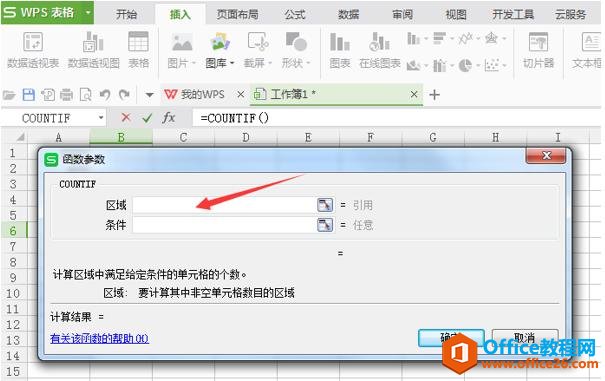Open the pie chart type dropdown arrow

click(x=478, y=65)
